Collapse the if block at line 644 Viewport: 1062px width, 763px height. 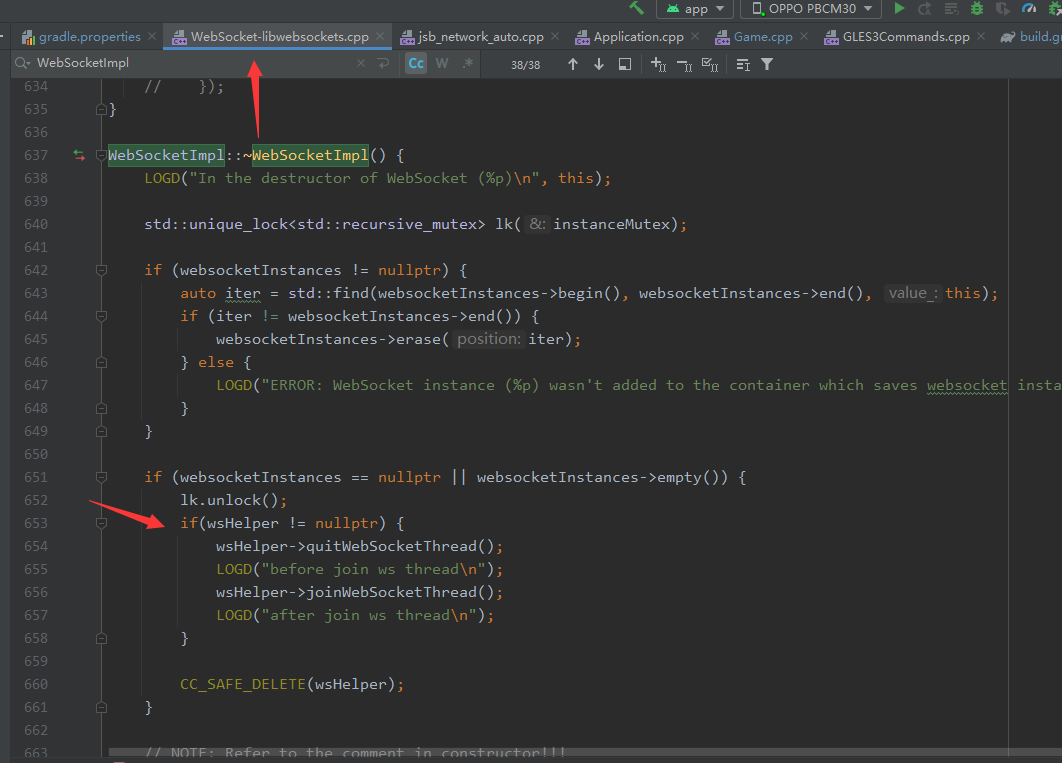(x=102, y=316)
